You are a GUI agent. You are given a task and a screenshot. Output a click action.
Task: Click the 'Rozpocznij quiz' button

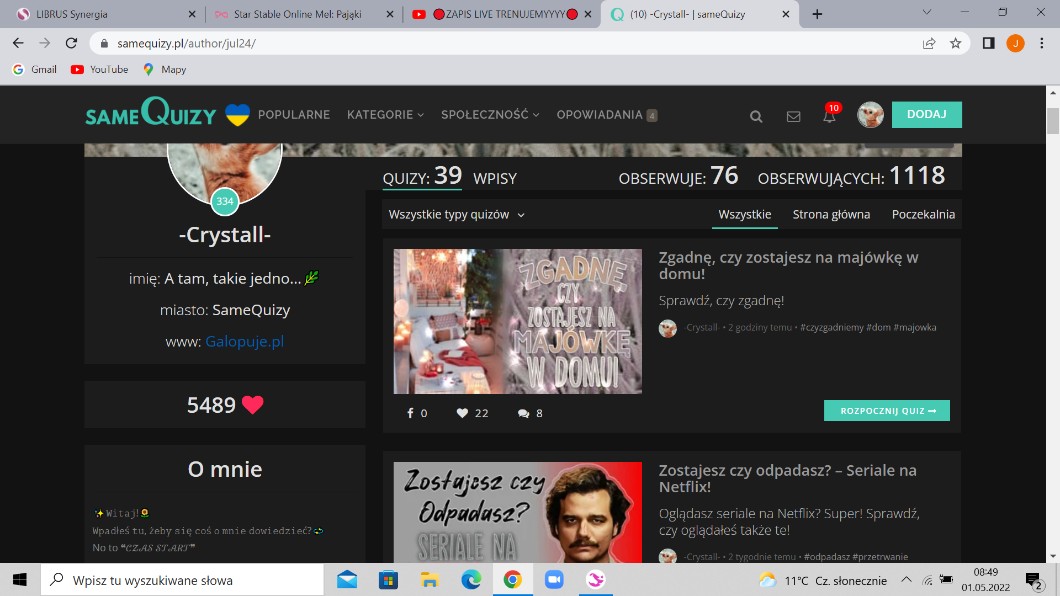pos(886,411)
